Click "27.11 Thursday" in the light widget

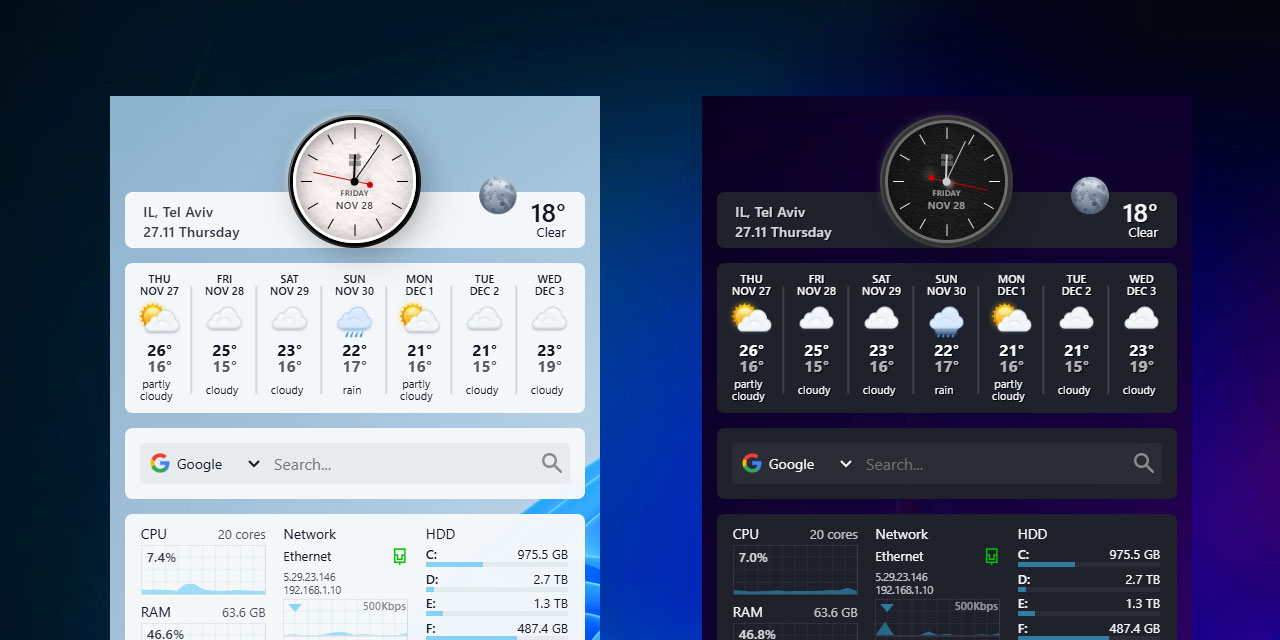(x=191, y=232)
